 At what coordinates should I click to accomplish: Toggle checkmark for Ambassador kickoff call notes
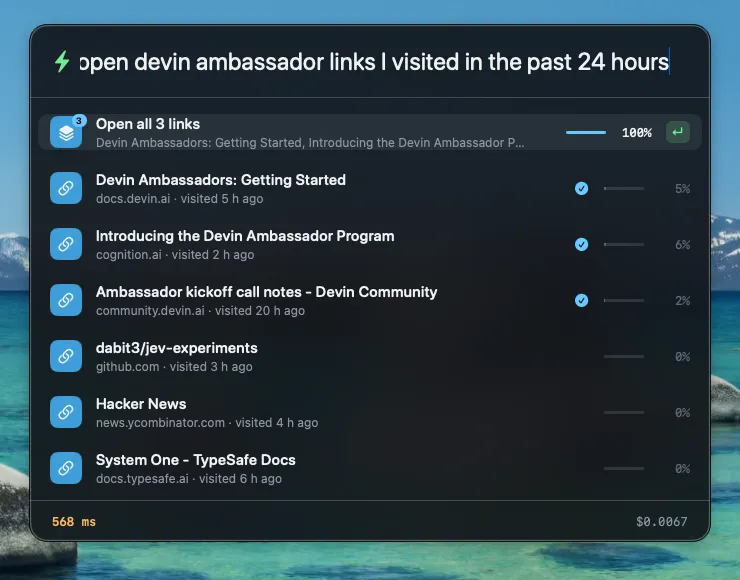pos(581,301)
